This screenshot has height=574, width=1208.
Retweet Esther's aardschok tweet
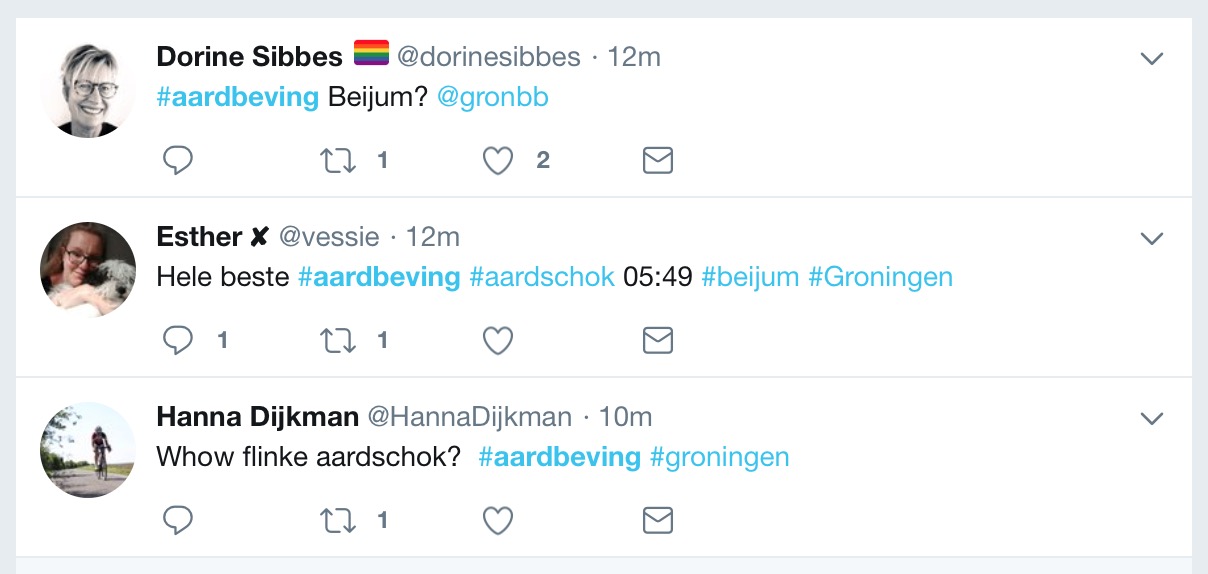pyautogui.click(x=338, y=341)
